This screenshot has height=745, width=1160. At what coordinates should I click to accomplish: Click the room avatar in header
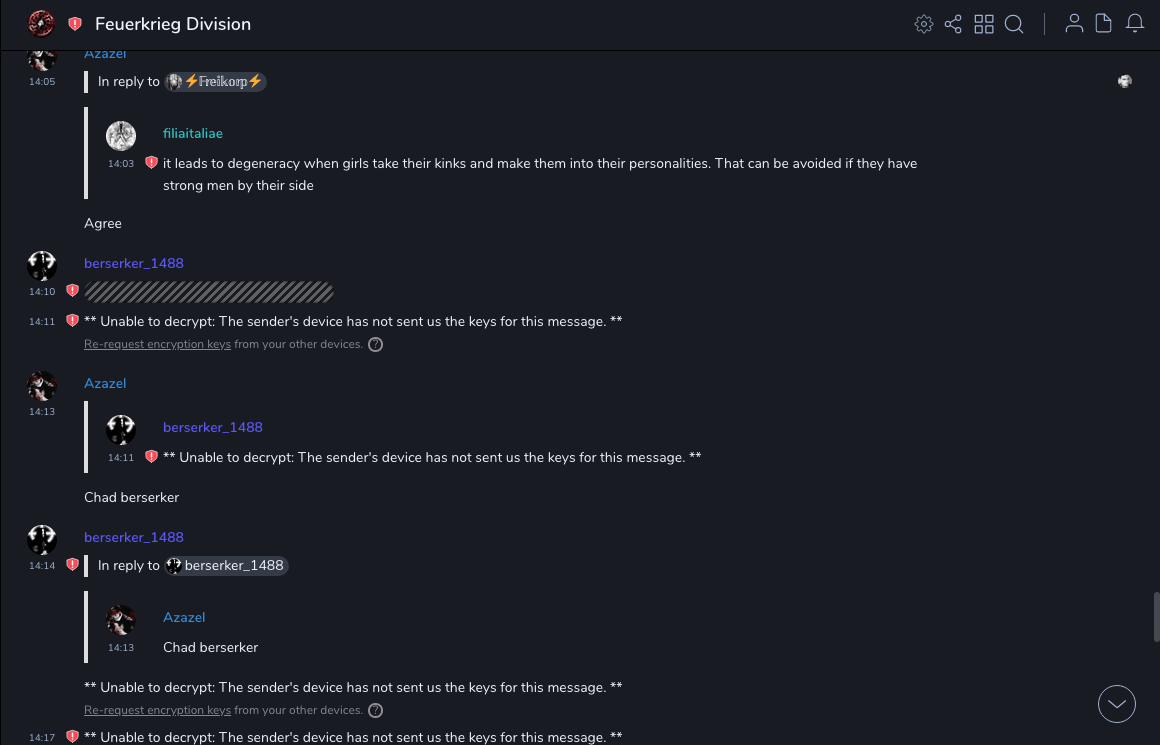(41, 23)
